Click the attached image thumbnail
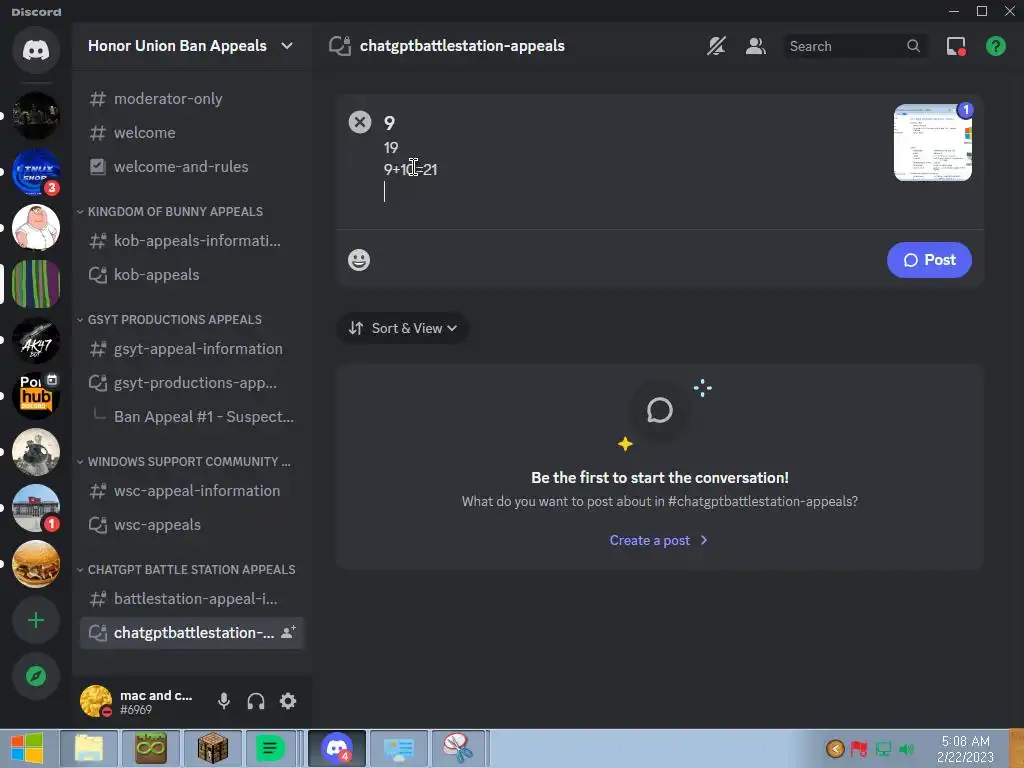This screenshot has width=1024, height=768. click(933, 142)
